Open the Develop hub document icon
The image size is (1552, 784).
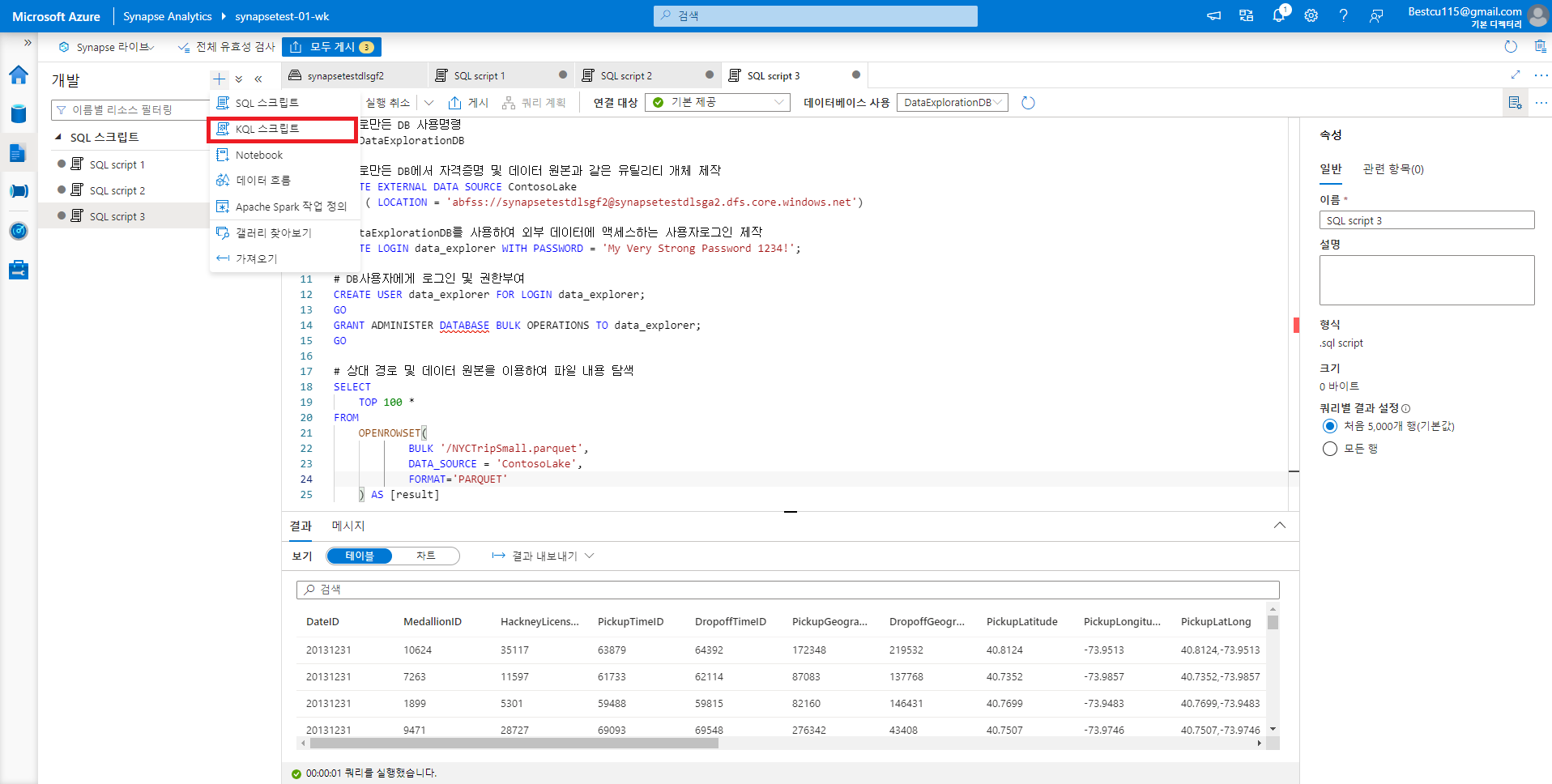pyautogui.click(x=19, y=152)
